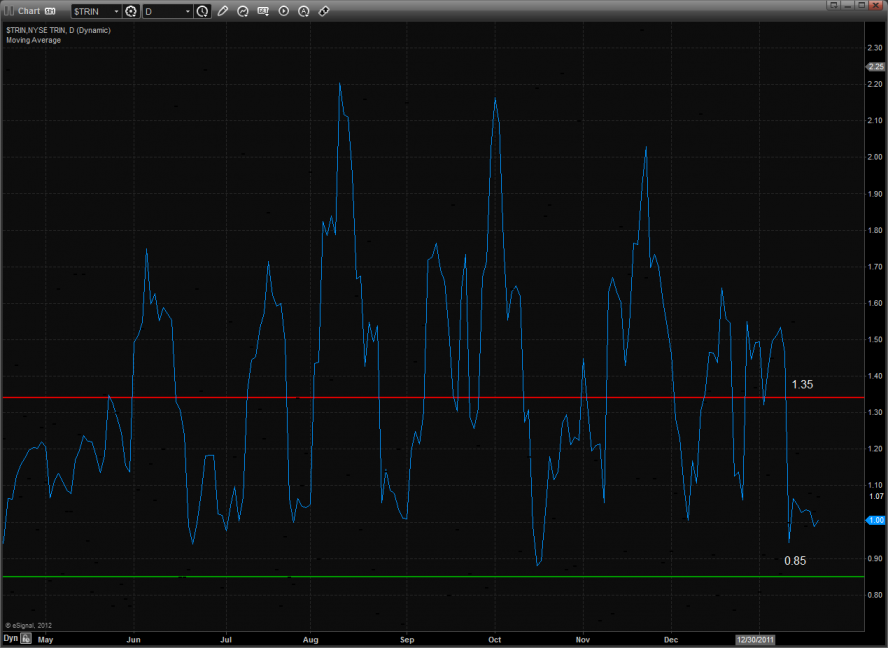The image size is (888, 648).
Task: Click the 1.50 level on price scale
Action: (x=875, y=339)
